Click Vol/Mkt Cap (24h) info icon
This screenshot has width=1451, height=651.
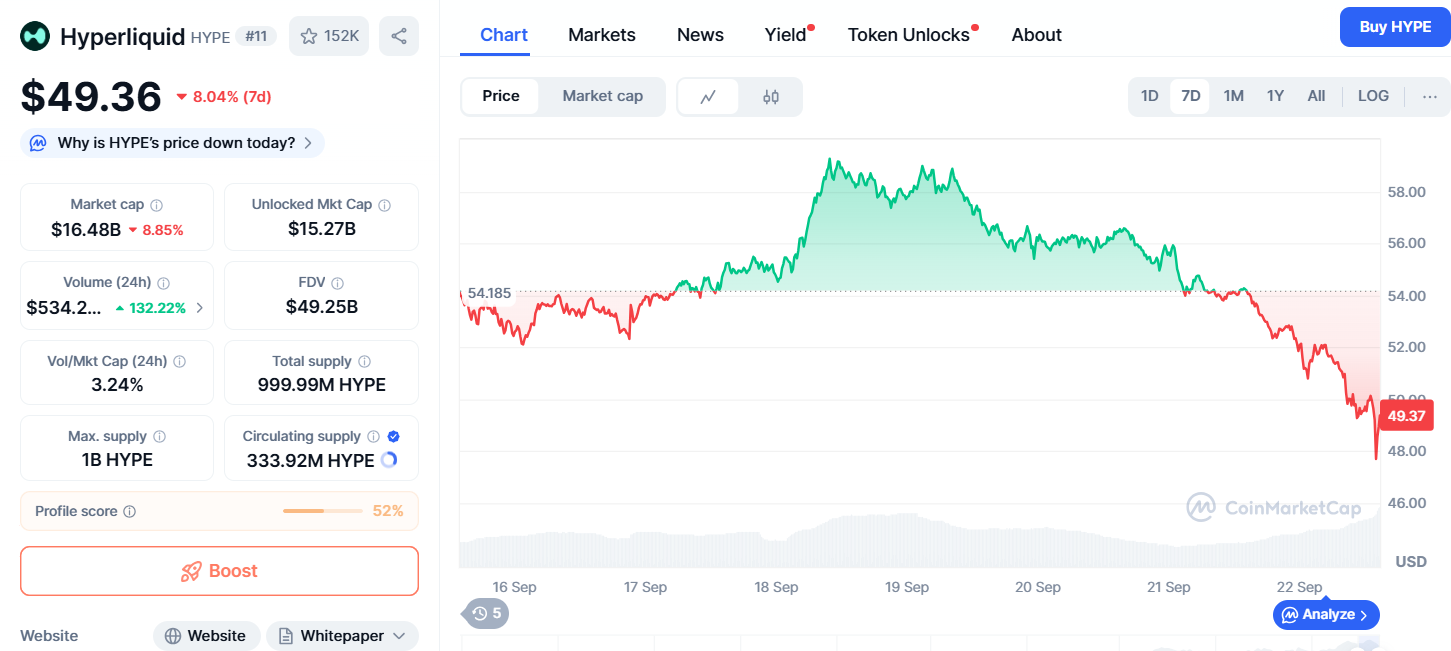click(180, 361)
